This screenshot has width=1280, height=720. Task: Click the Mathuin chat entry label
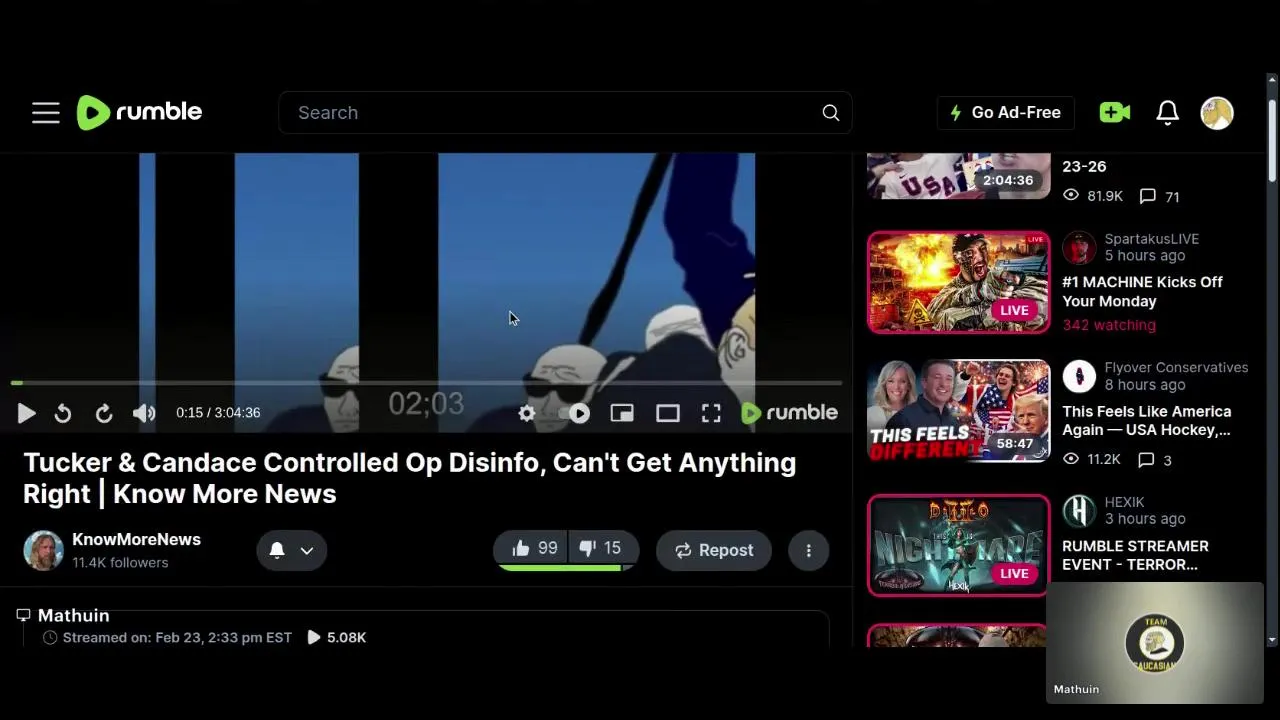coord(73,616)
